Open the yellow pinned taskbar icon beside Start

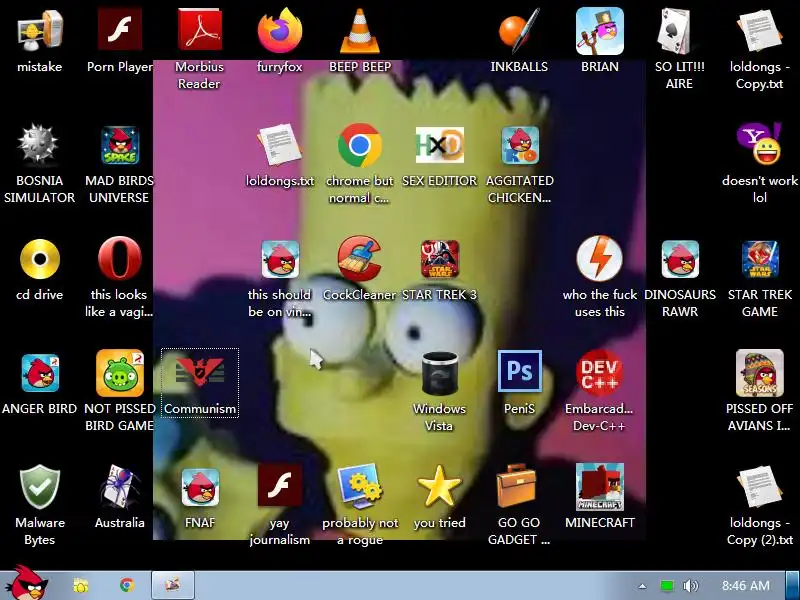tap(81, 585)
